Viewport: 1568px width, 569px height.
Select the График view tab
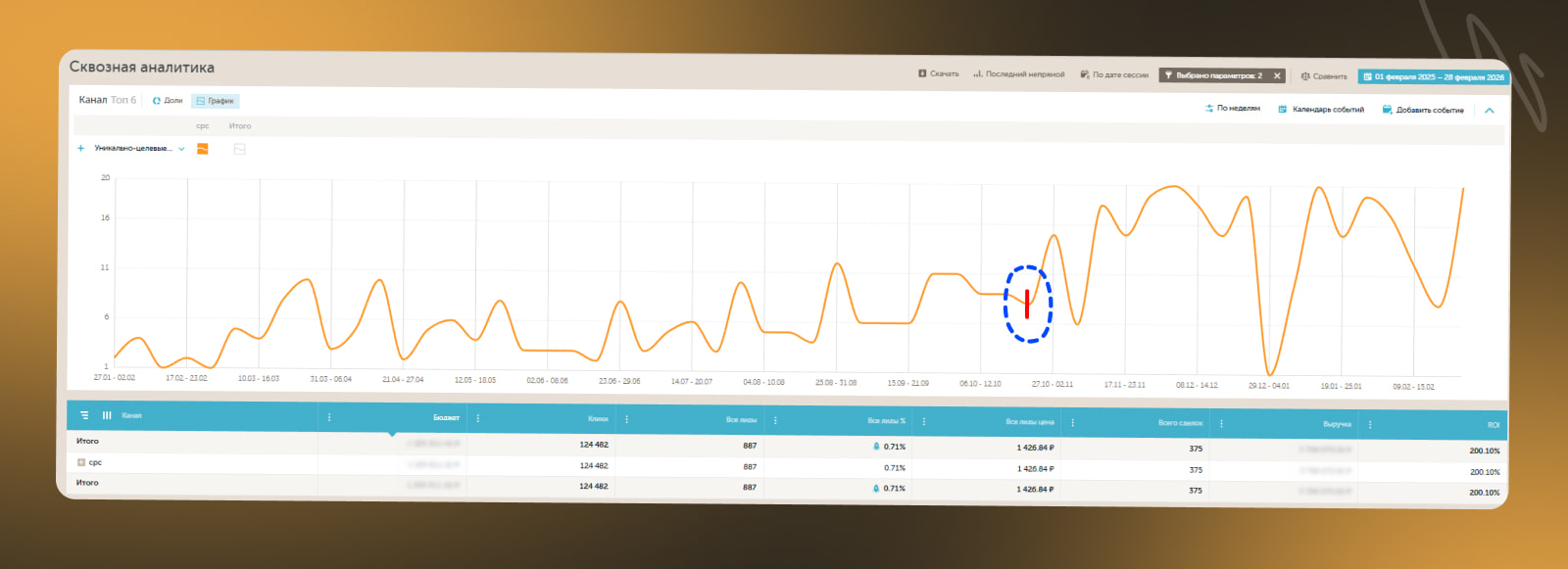pyautogui.click(x=216, y=101)
